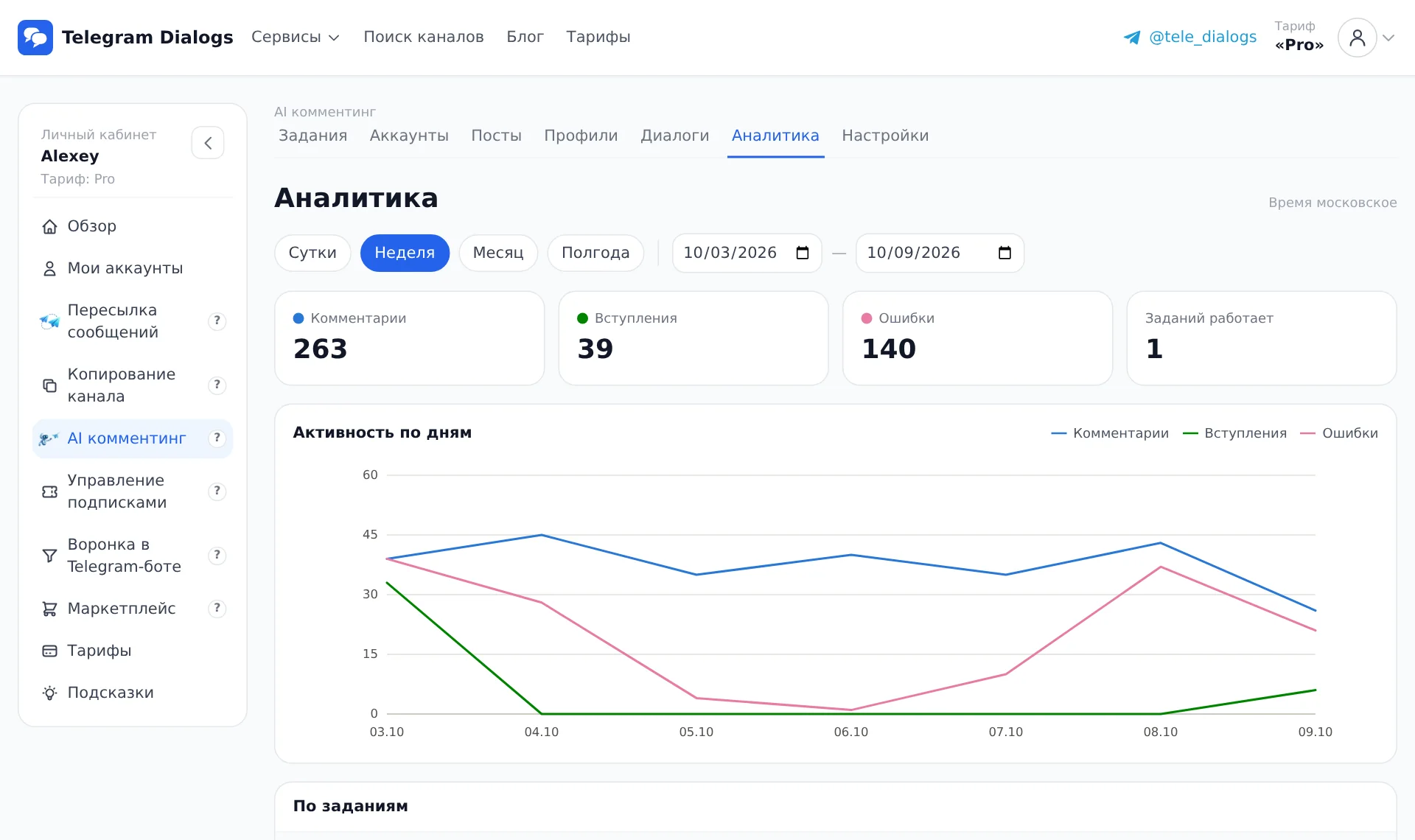The width and height of the screenshot is (1415, 840).
Task: Click the Telegram paper plane icon
Action: point(1132,38)
